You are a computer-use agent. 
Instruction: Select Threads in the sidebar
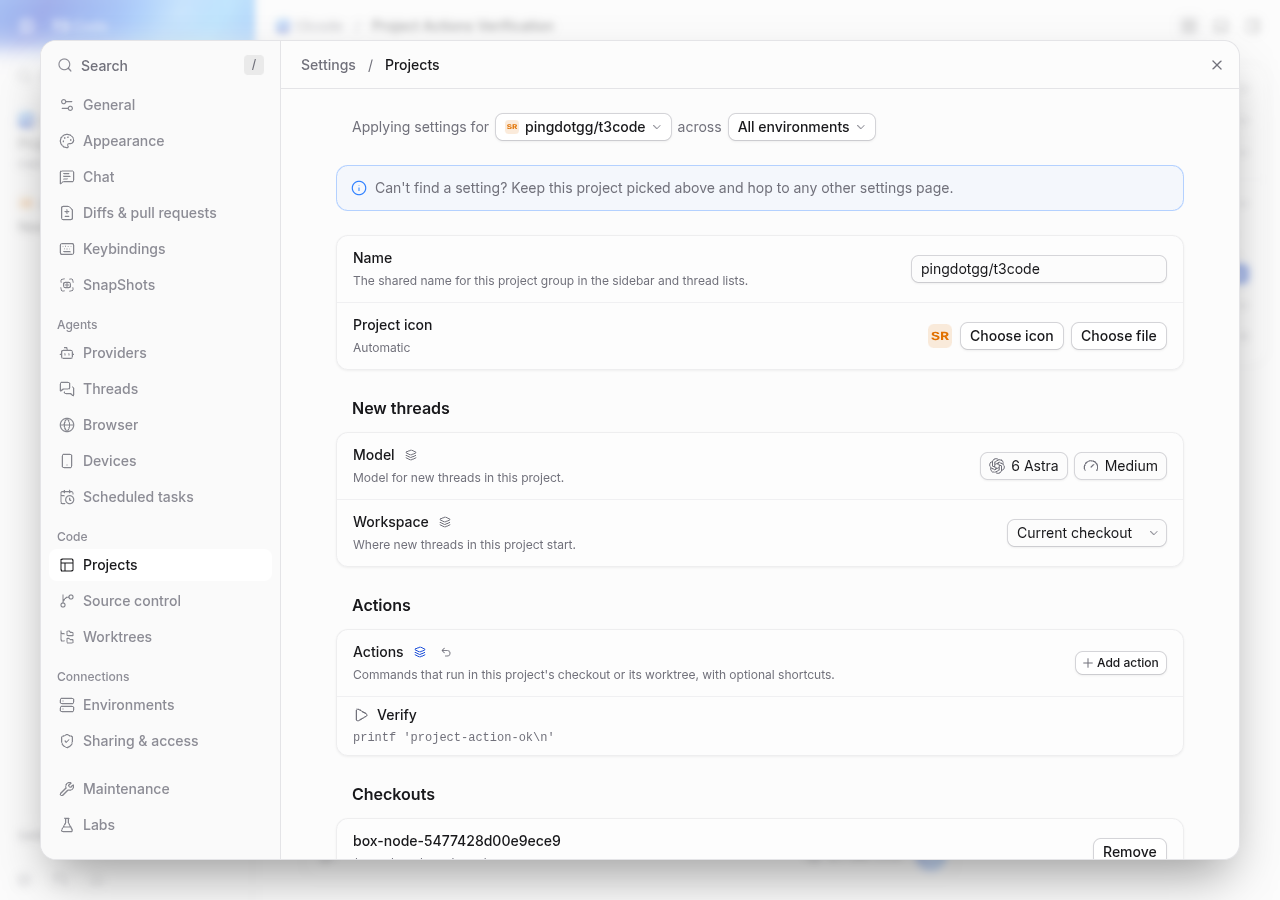[x=160, y=389]
